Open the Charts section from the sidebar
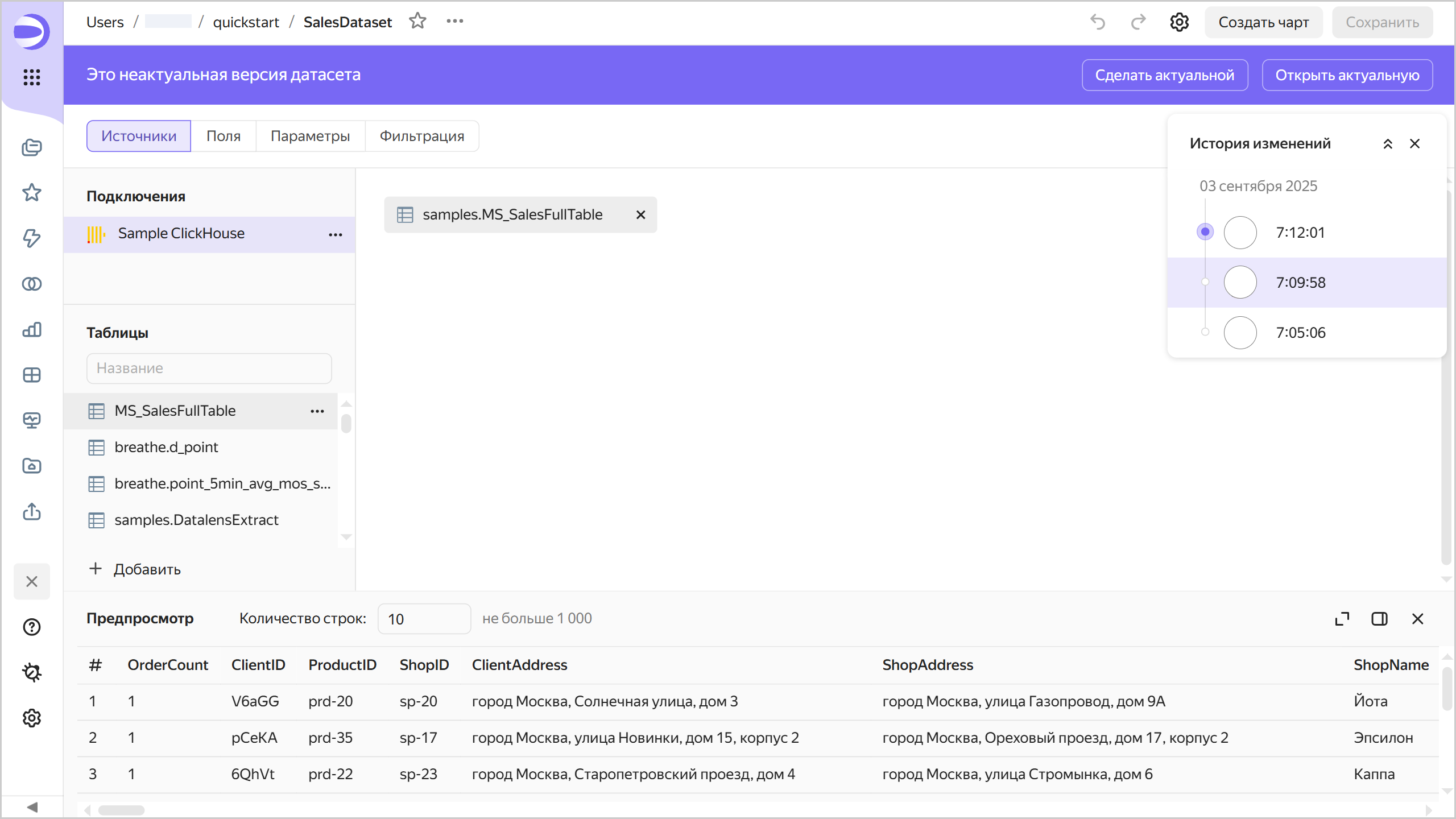The width and height of the screenshot is (1456, 819). 32,329
